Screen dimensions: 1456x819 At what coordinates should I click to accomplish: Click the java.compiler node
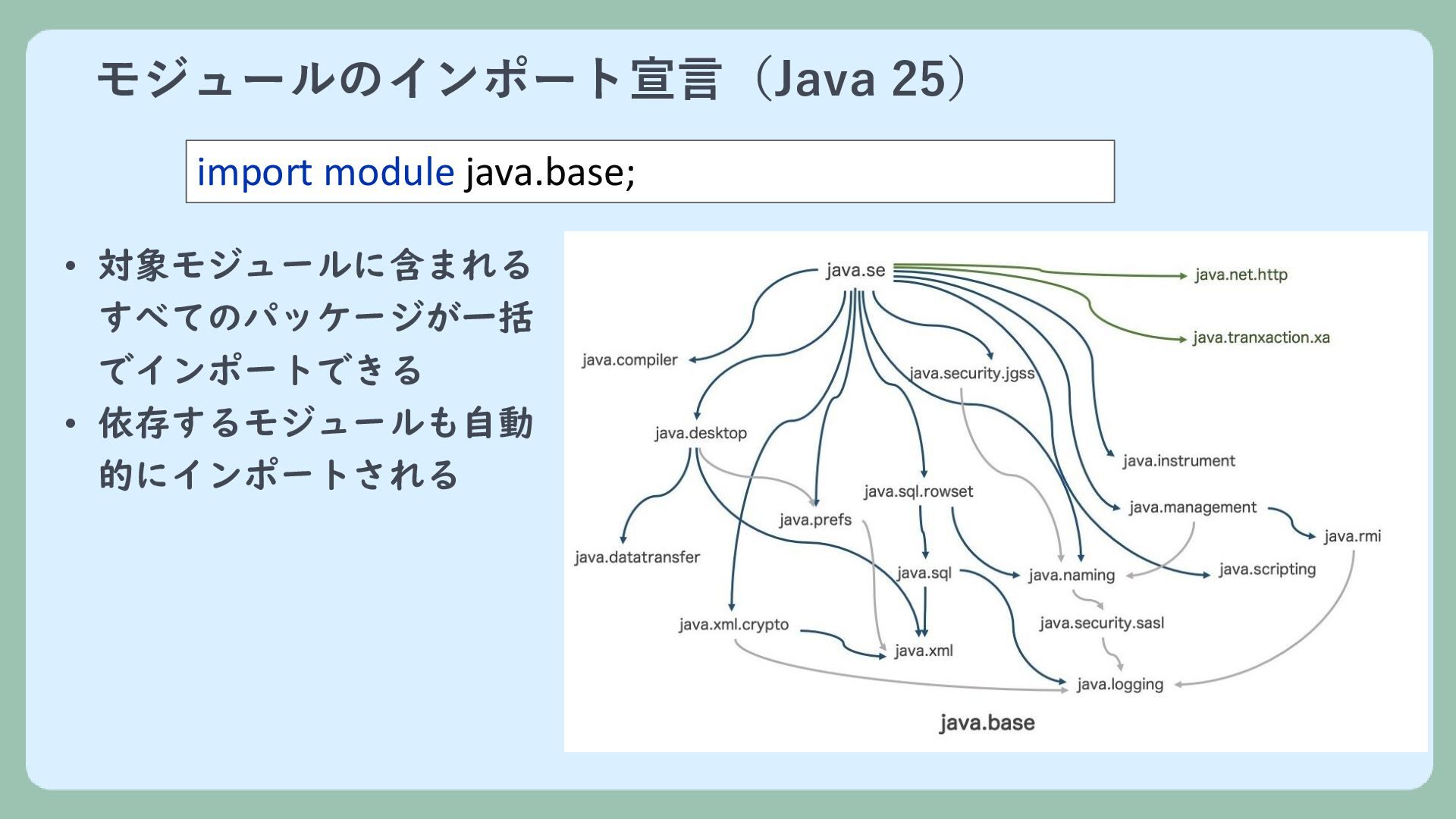(629, 360)
